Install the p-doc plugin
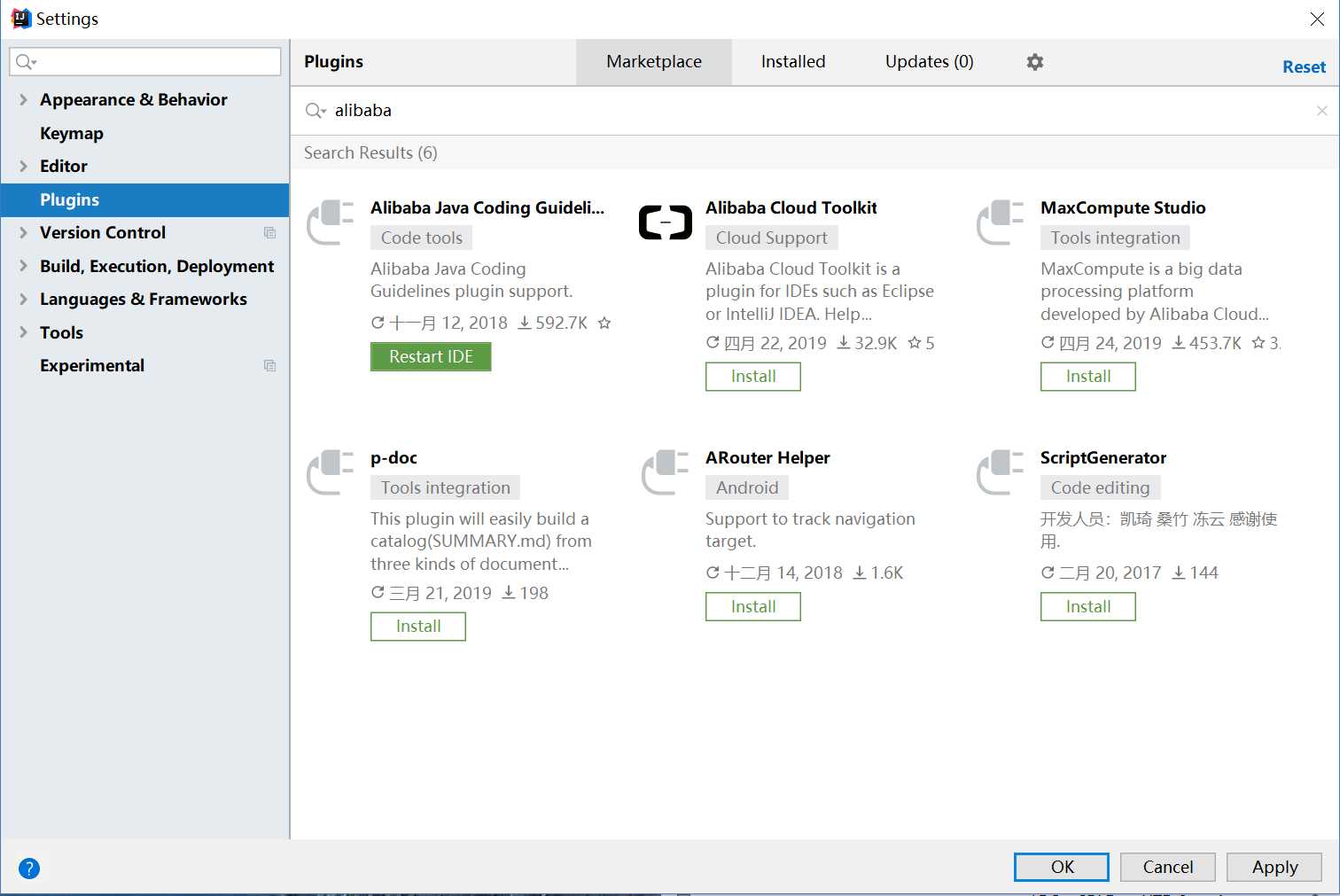This screenshot has height=896, width=1340. [x=418, y=627]
